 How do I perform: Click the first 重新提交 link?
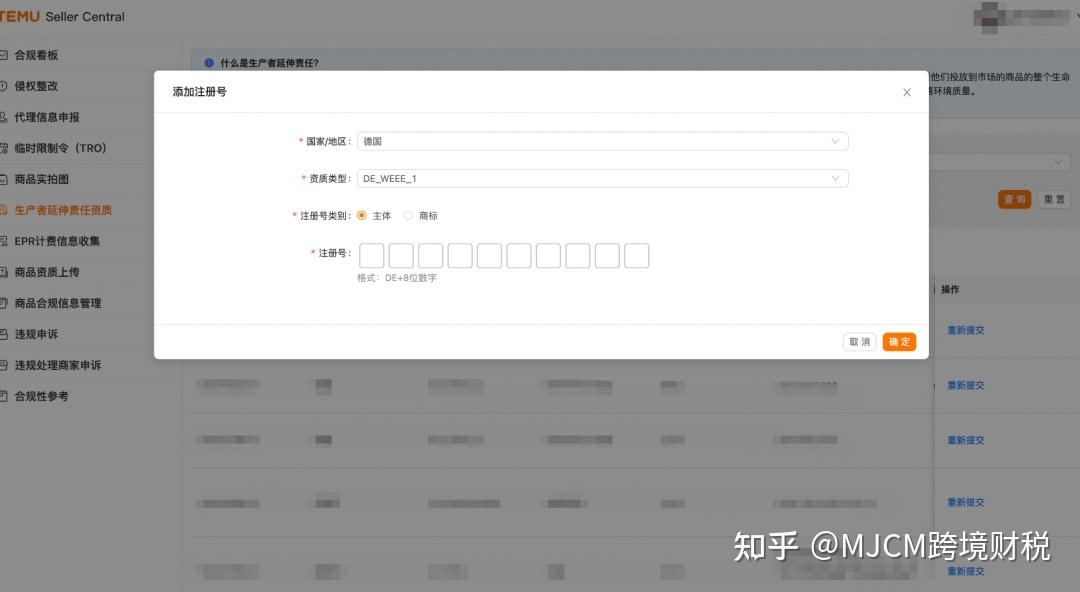click(x=964, y=330)
